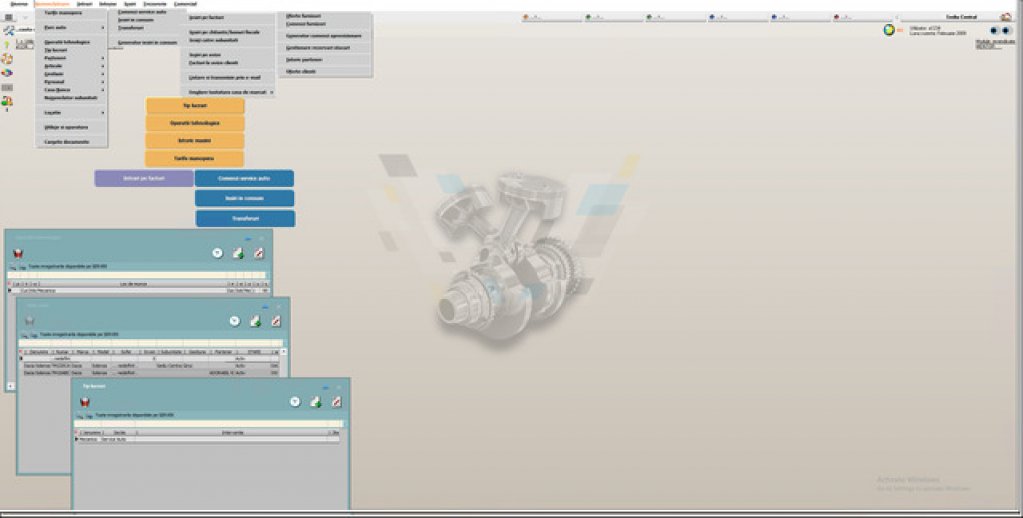The image size is (1023, 518).
Task: Click round filter icon in Loc de munca window
Action: 218,253
